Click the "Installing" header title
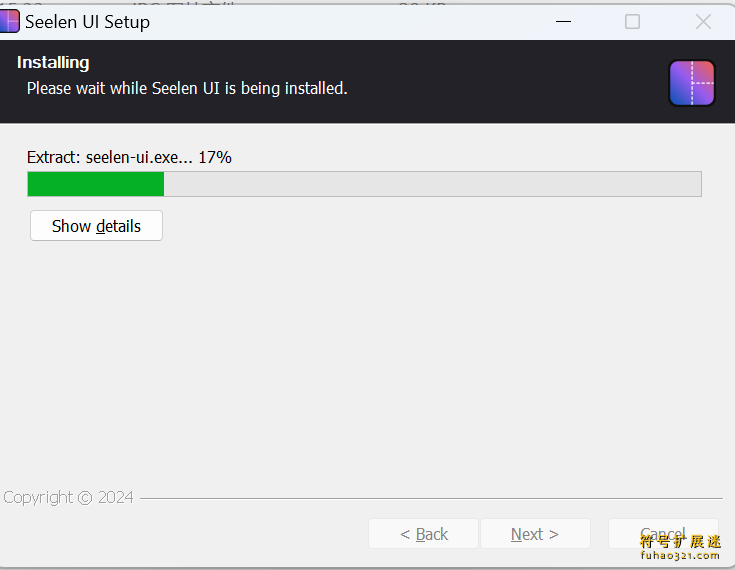 53,62
